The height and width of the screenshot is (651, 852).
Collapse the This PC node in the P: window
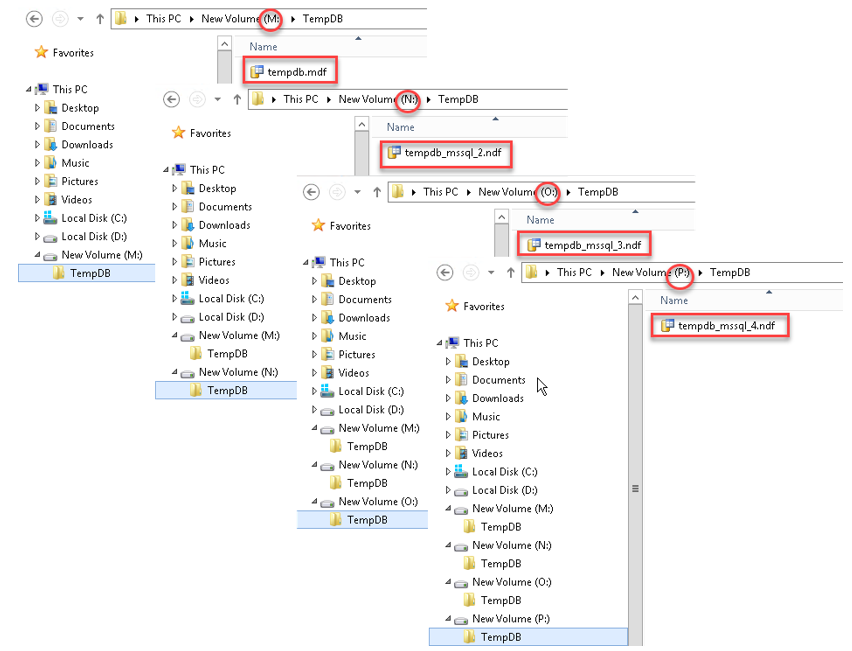click(440, 343)
